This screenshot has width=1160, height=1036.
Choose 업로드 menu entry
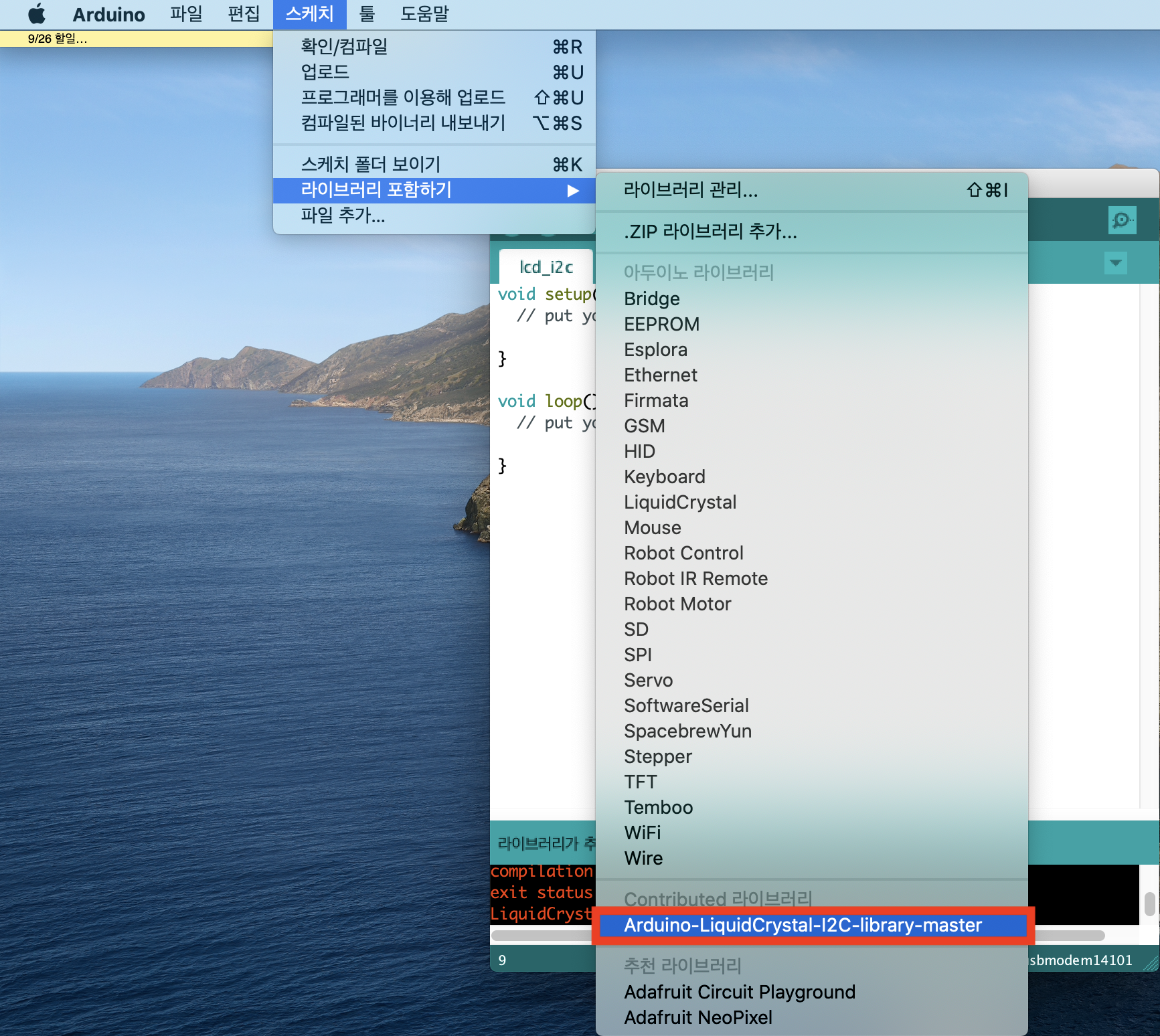[434, 72]
